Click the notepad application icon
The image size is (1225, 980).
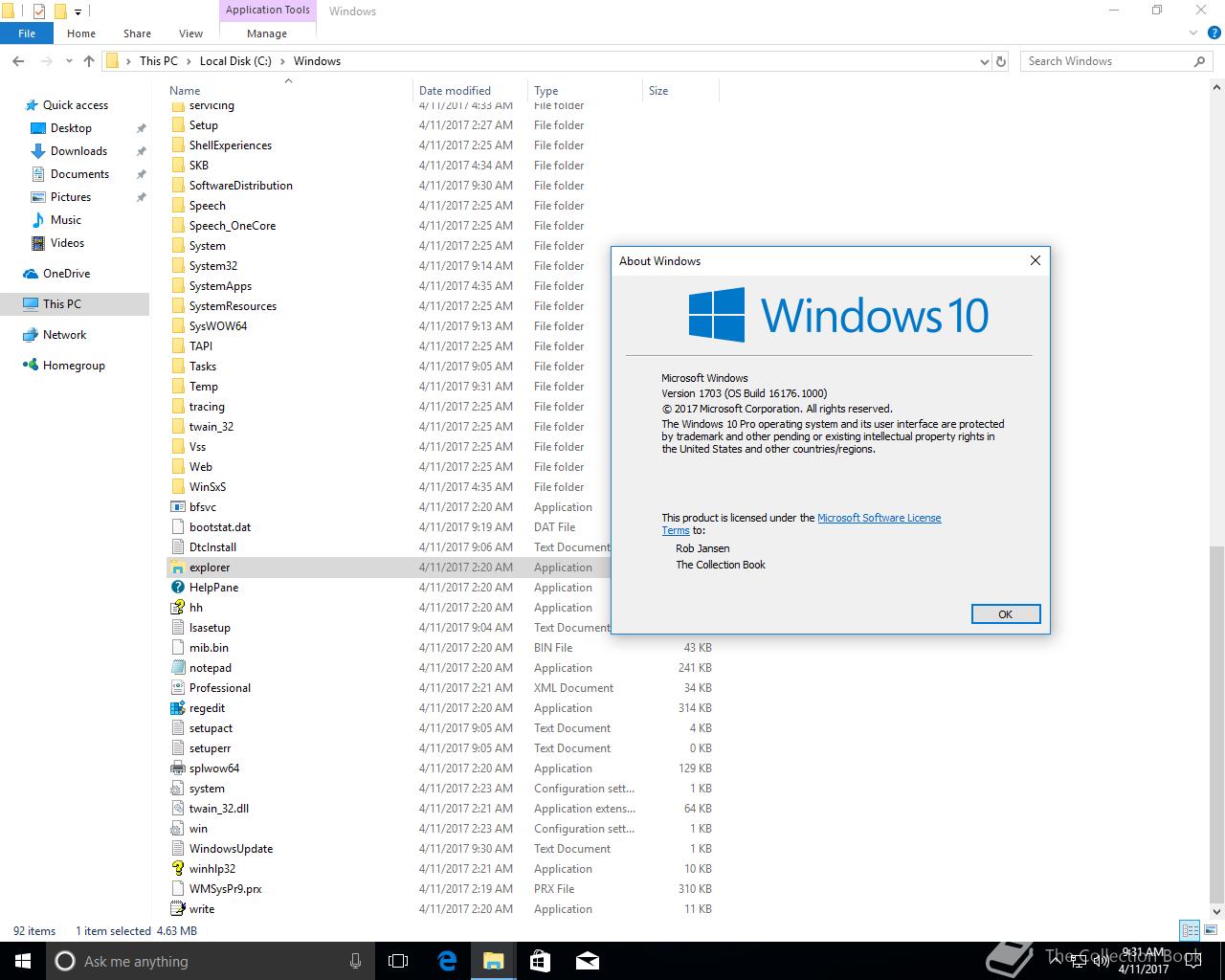(x=177, y=668)
